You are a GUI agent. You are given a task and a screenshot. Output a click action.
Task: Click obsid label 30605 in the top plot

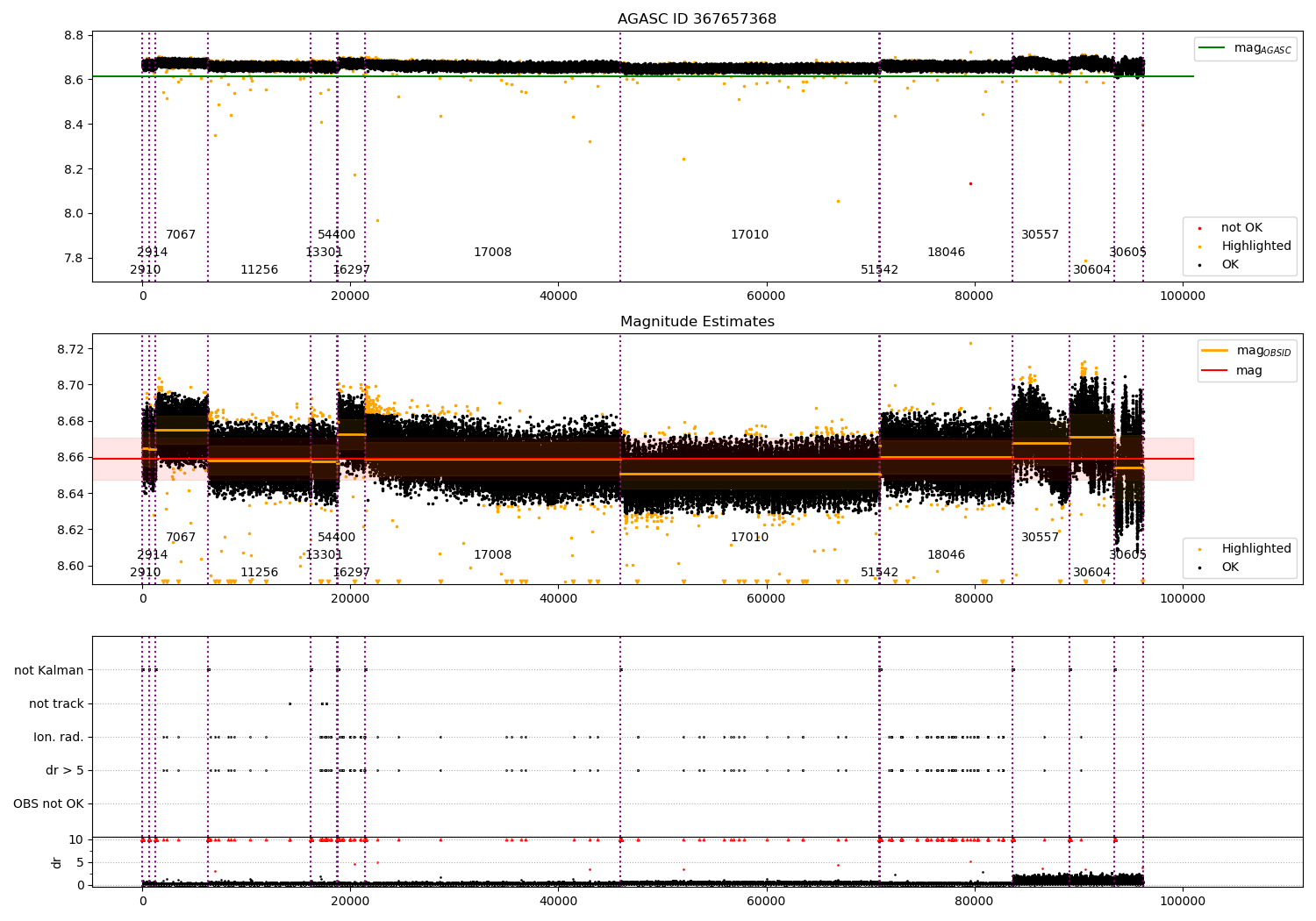click(x=1128, y=253)
